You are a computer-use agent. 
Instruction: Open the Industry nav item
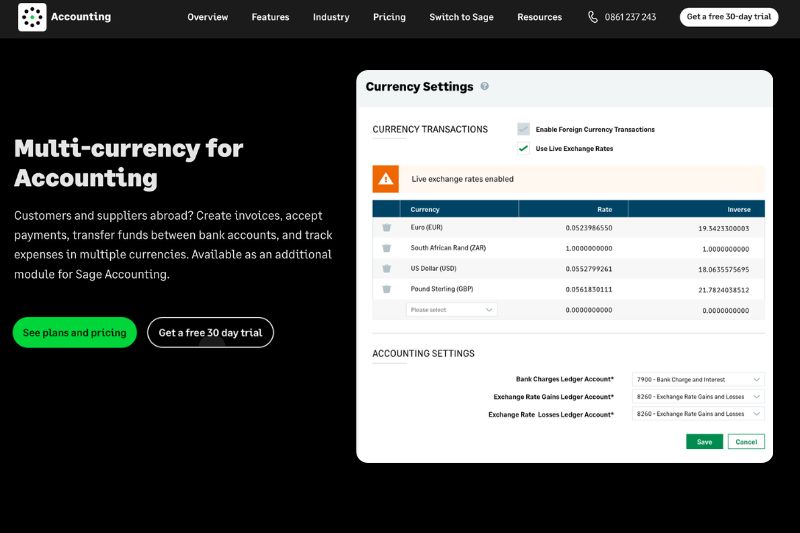(331, 17)
